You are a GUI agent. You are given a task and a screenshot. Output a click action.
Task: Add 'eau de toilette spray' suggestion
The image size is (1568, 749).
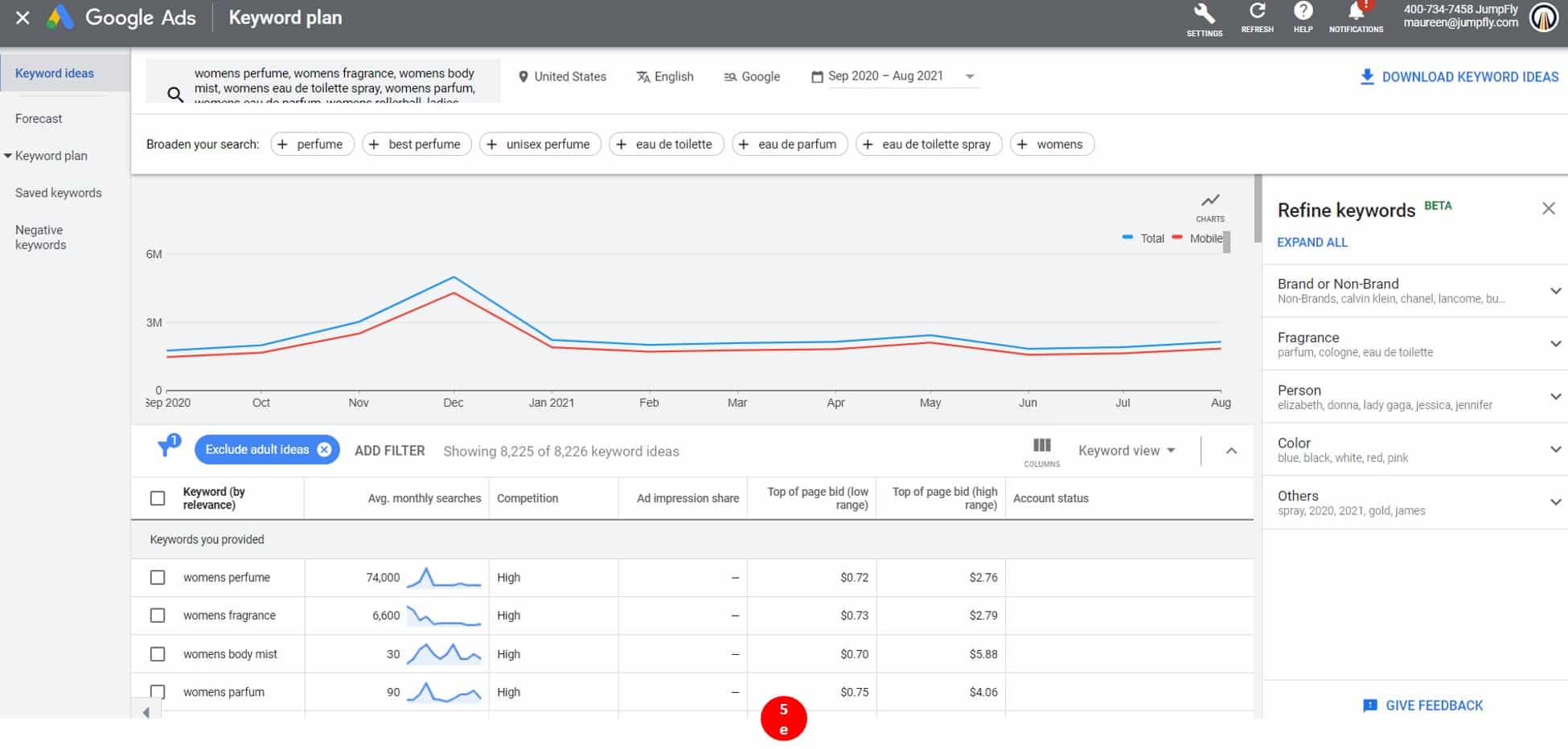pos(929,144)
